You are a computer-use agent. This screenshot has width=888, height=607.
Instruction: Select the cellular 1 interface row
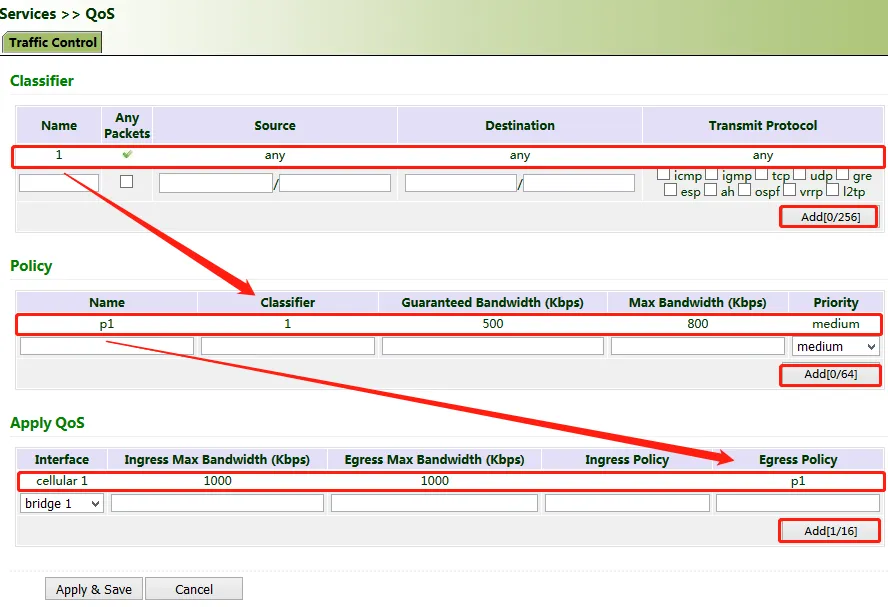coord(450,481)
